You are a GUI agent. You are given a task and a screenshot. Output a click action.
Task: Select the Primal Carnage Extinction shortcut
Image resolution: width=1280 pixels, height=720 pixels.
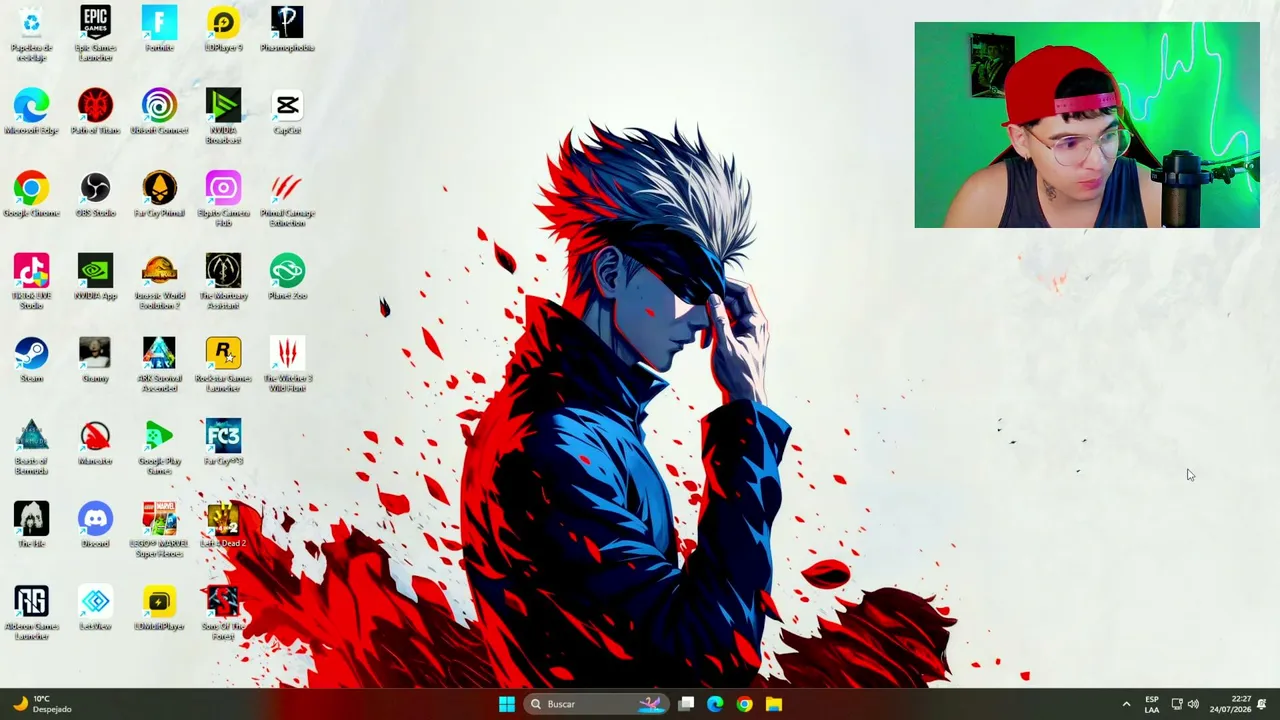pyautogui.click(x=287, y=199)
